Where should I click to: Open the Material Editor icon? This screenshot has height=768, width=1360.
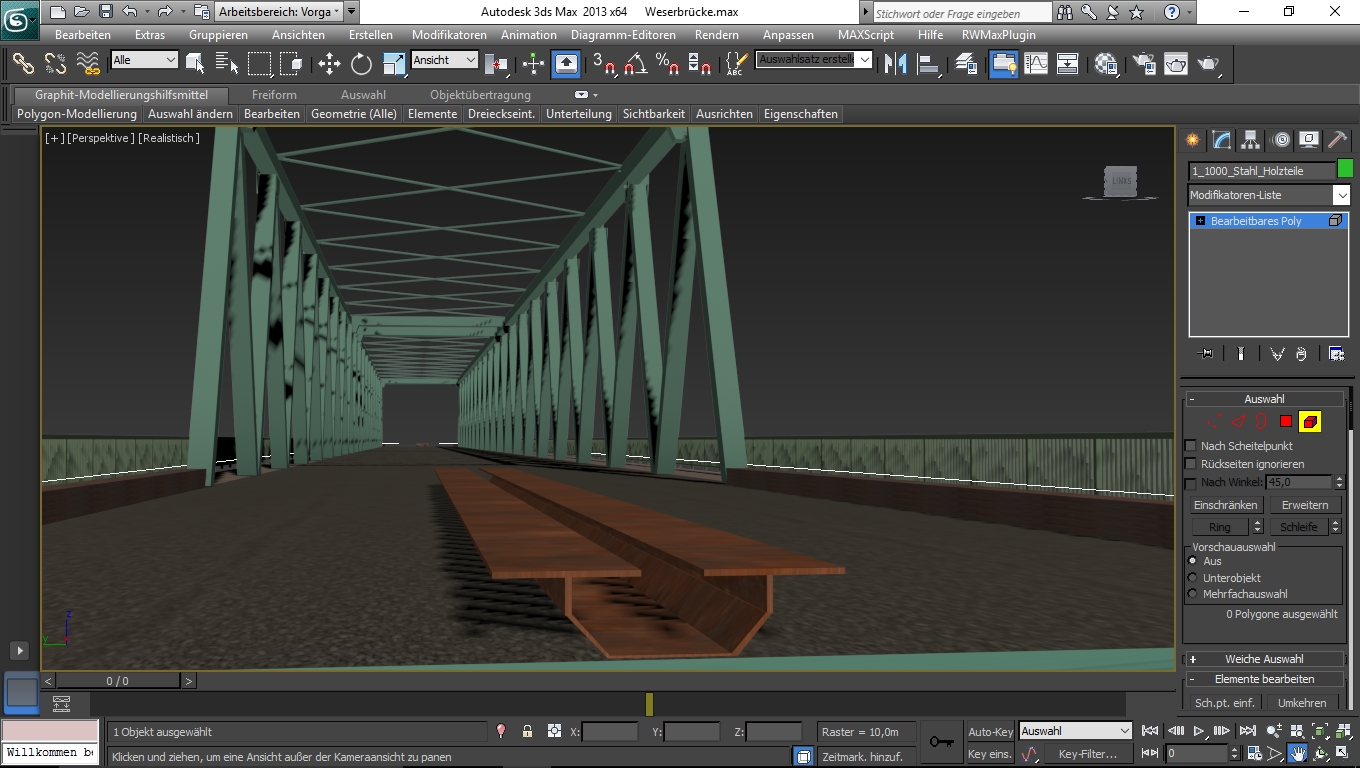[x=1106, y=64]
